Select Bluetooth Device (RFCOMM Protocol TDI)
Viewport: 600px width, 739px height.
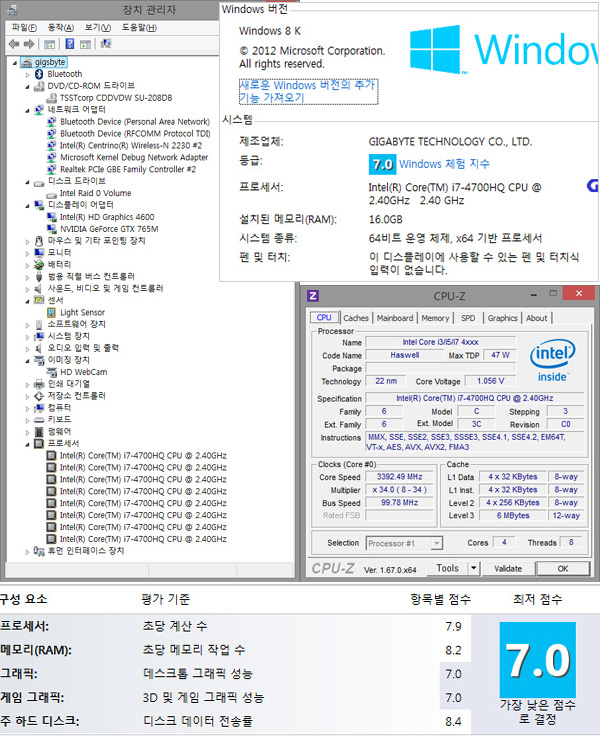tap(135, 134)
